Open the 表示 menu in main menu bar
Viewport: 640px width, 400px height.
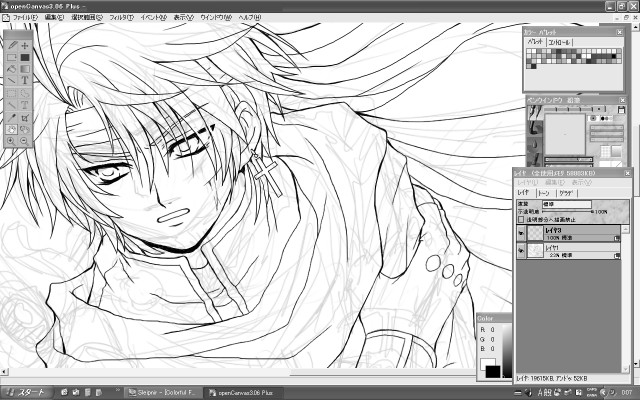[x=183, y=18]
